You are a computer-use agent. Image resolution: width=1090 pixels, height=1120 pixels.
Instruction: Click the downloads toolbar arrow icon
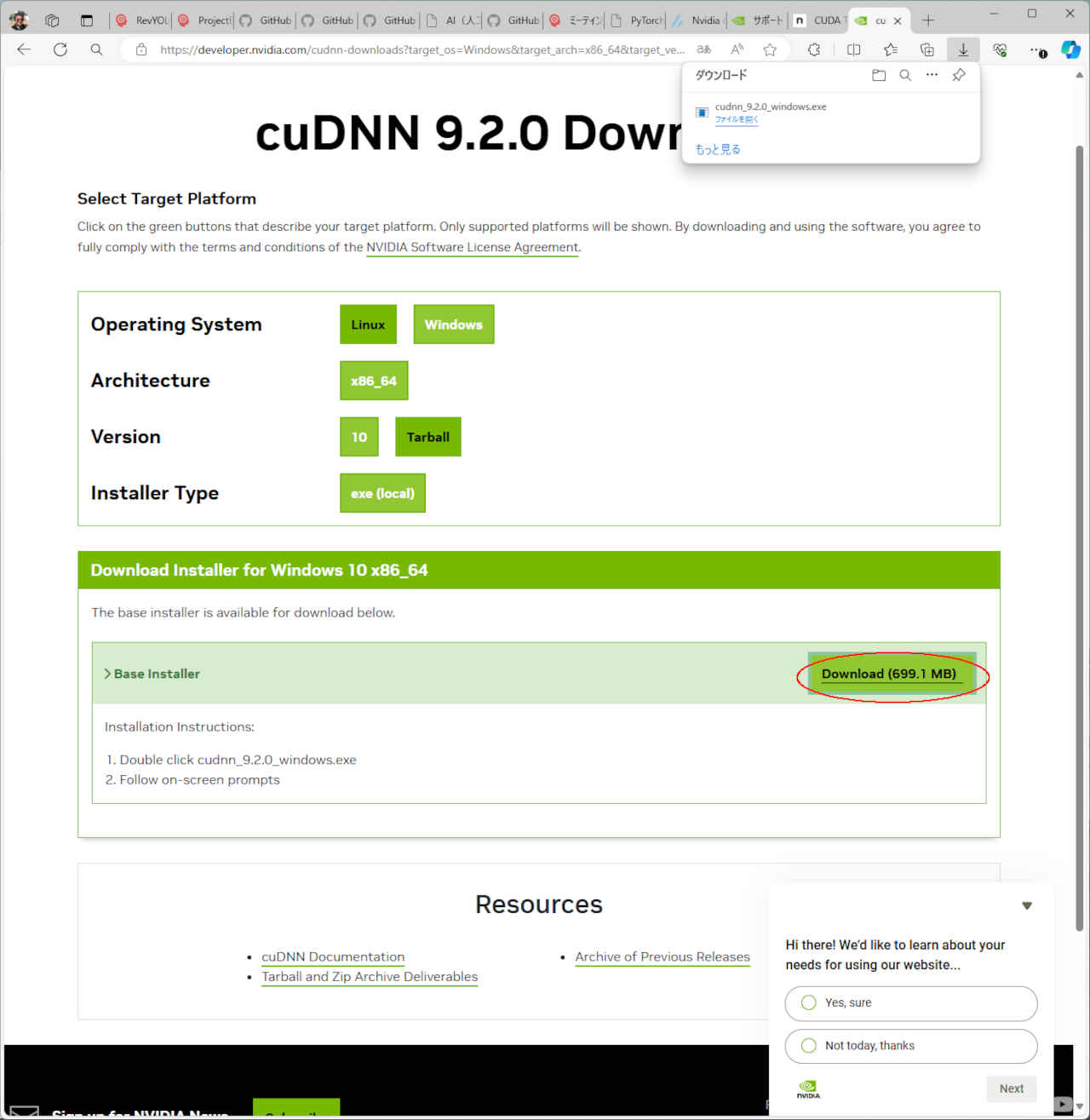coord(963,49)
